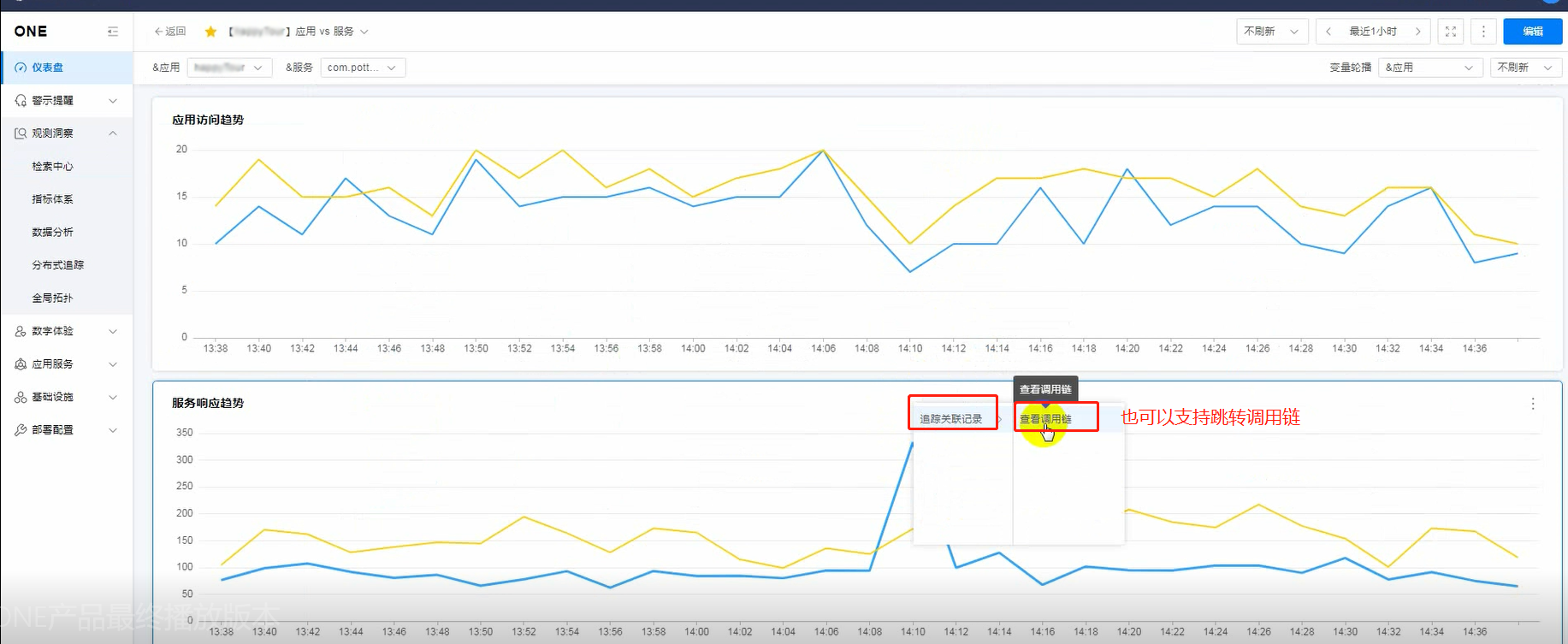Go to previous time range arrow
Screen dimensions: 1568x644
1328,32
